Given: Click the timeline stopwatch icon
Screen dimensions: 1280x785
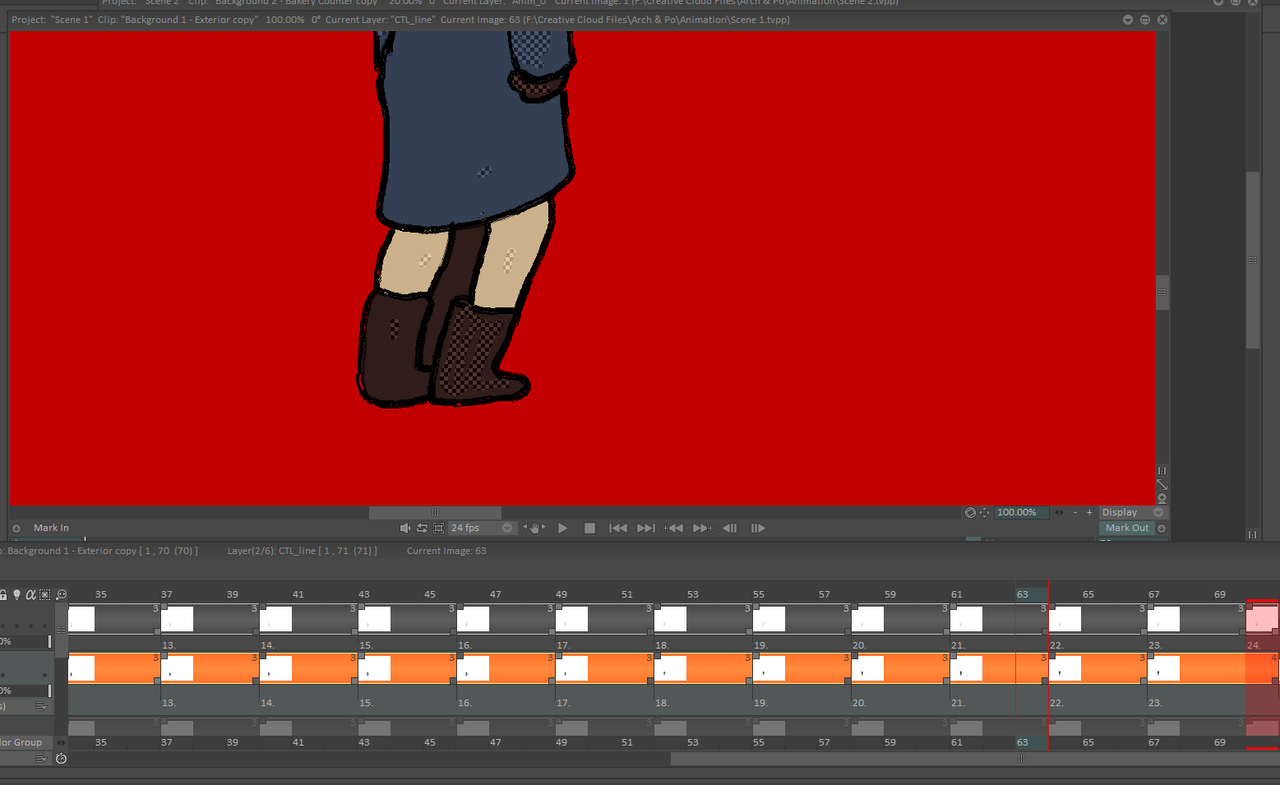Looking at the screenshot, I should pos(61,758).
